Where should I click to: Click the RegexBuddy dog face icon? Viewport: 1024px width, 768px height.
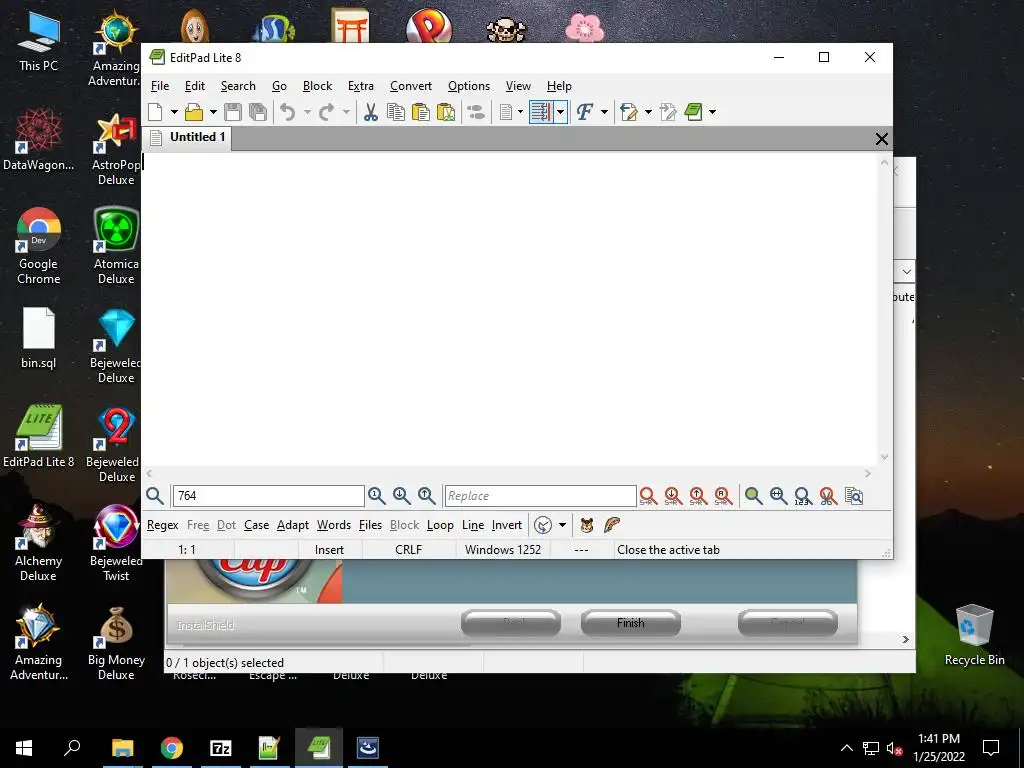[587, 525]
